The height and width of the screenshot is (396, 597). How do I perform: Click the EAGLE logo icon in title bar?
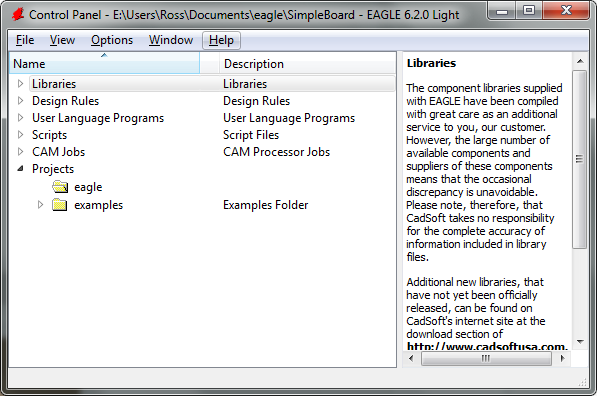pyautogui.click(x=18, y=14)
